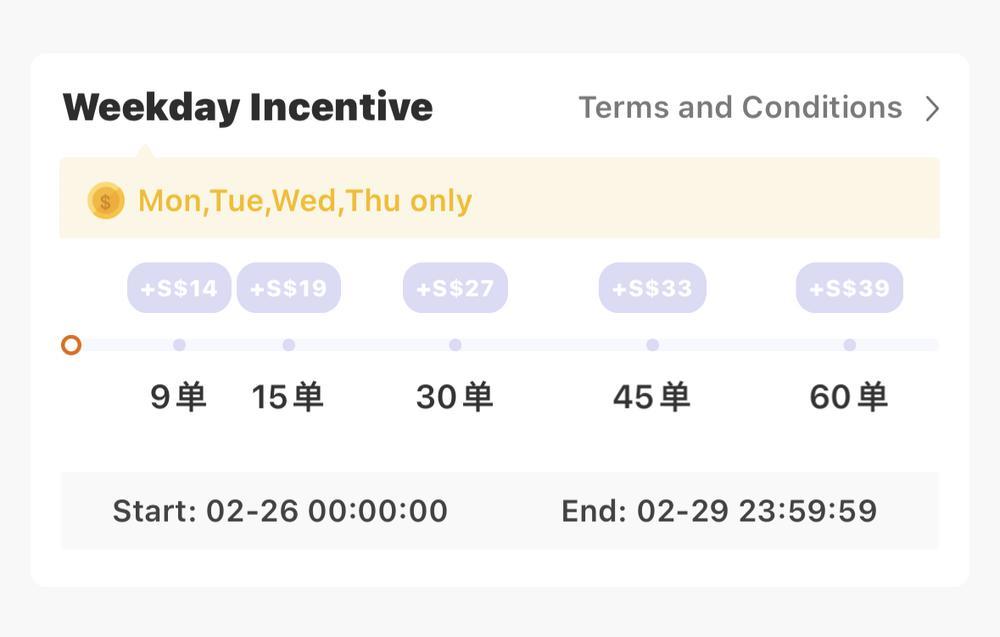Screen dimensions: 1000x637
Task: Select the +S$19 reward badge
Action: tap(288, 288)
